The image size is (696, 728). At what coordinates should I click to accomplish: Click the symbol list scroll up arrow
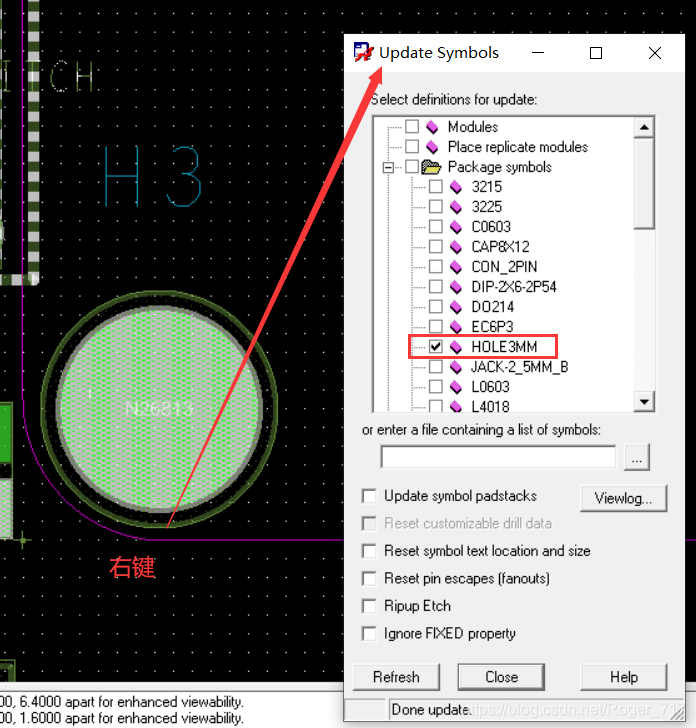(x=645, y=127)
